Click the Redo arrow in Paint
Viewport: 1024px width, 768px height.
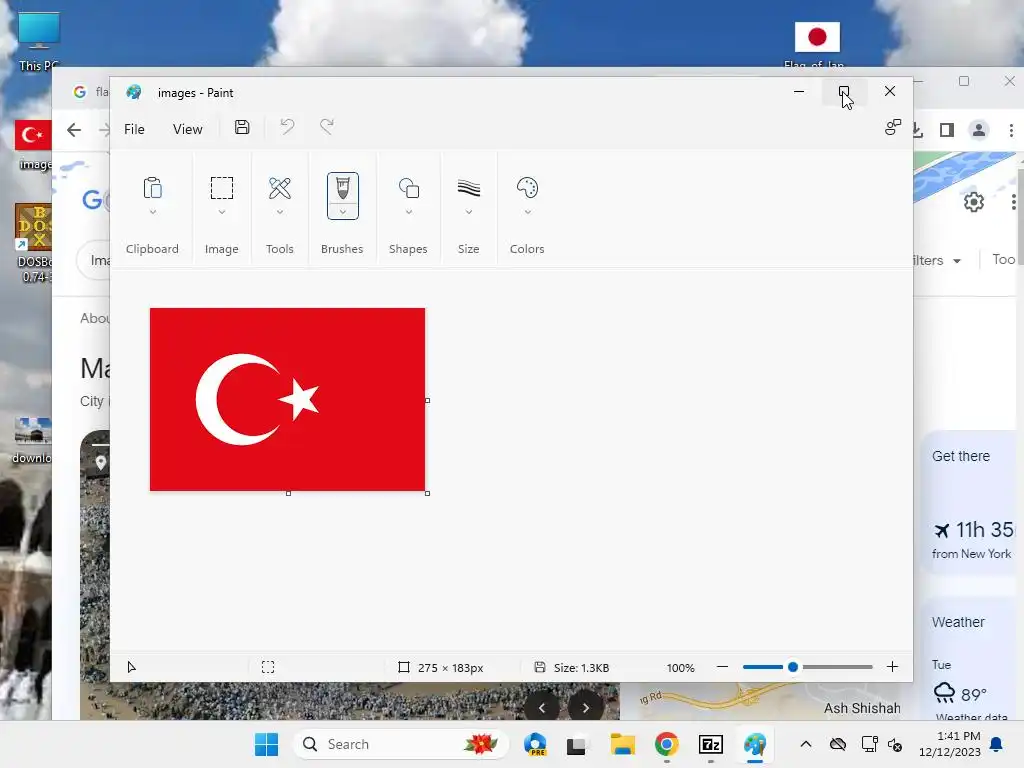pyautogui.click(x=327, y=127)
